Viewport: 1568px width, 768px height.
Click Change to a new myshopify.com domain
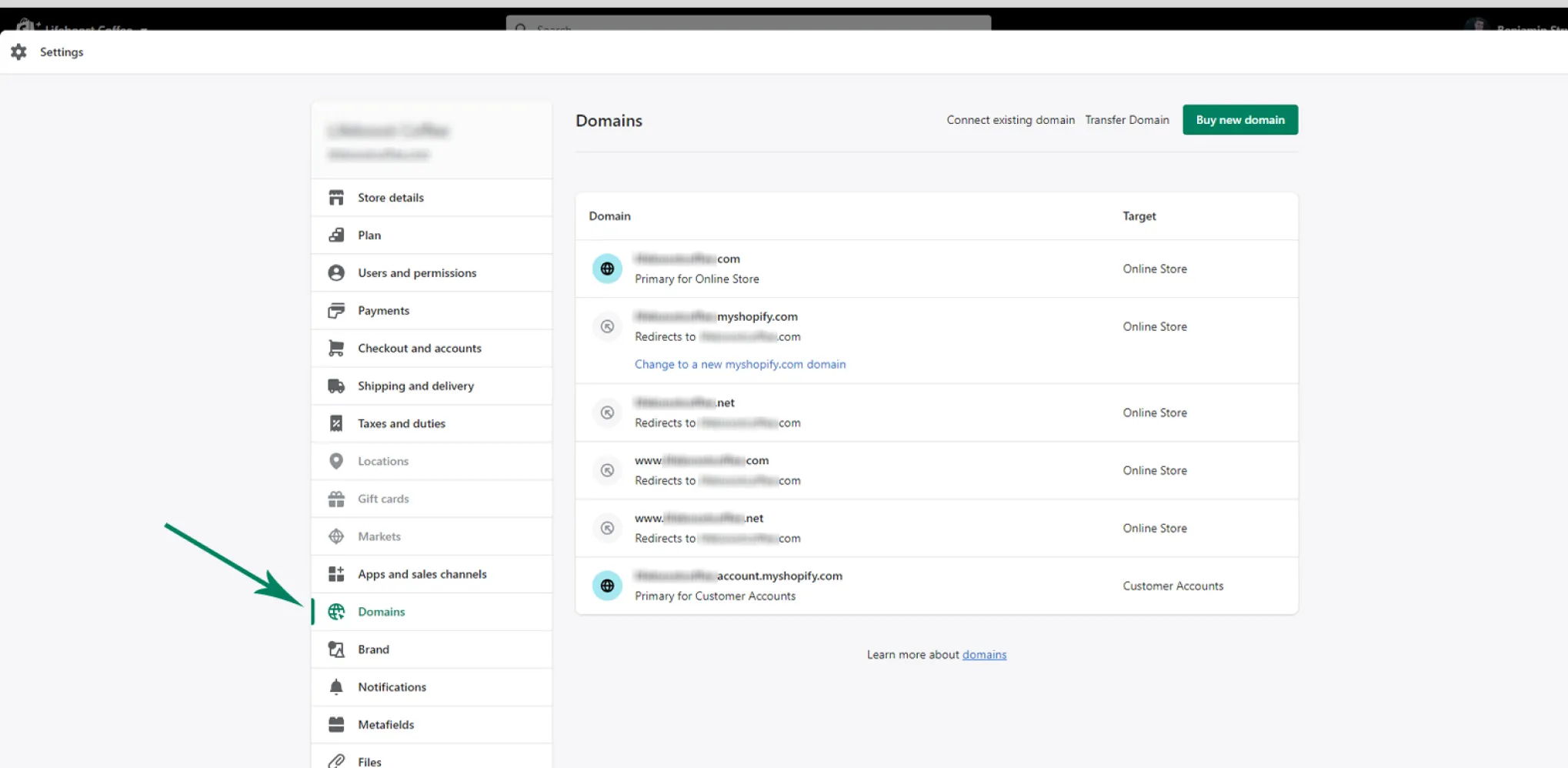[x=740, y=364]
